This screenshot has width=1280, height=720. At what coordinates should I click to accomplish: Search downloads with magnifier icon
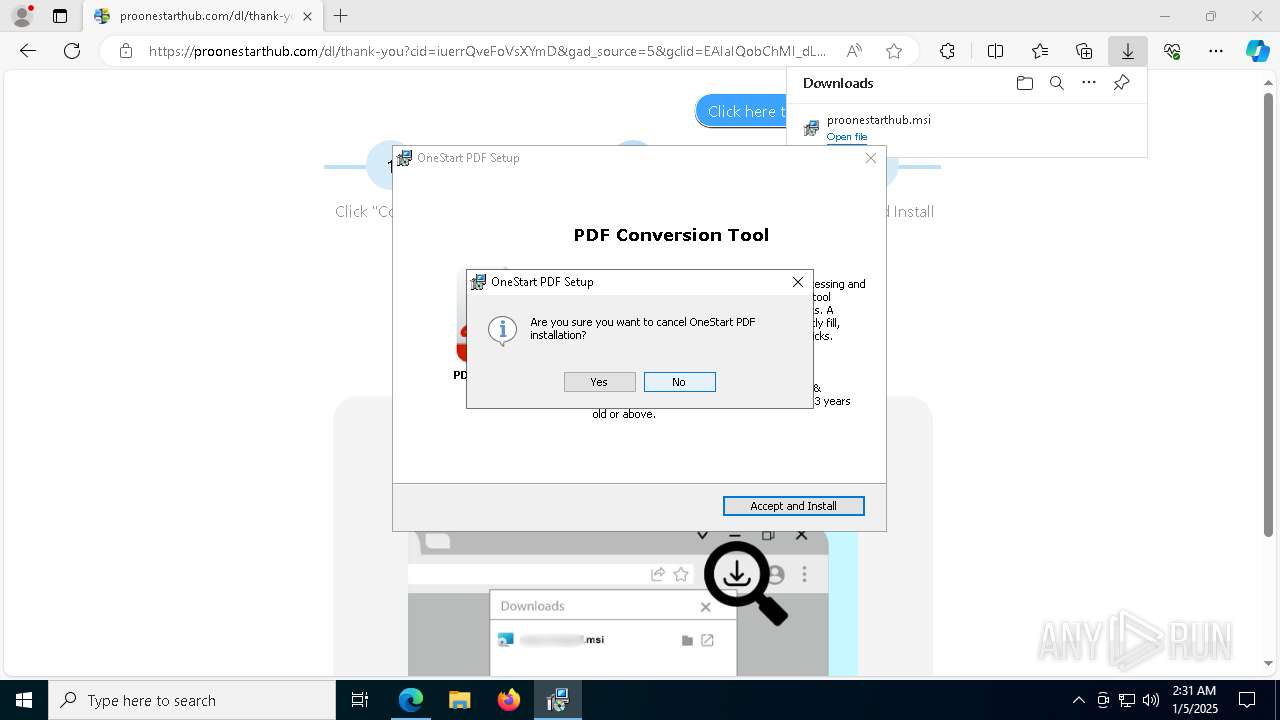coord(1056,83)
